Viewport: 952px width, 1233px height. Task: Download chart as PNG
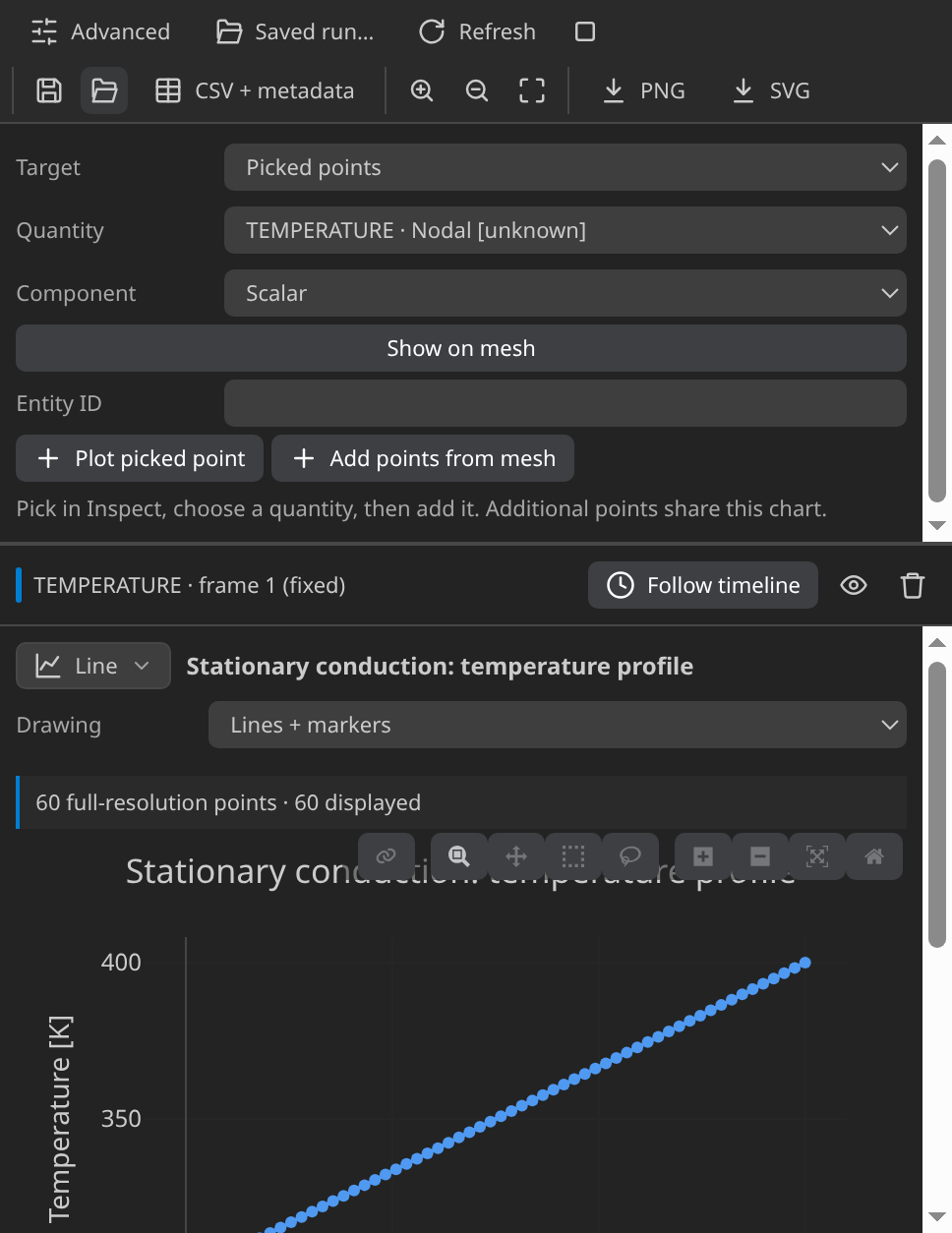pyautogui.click(x=643, y=90)
